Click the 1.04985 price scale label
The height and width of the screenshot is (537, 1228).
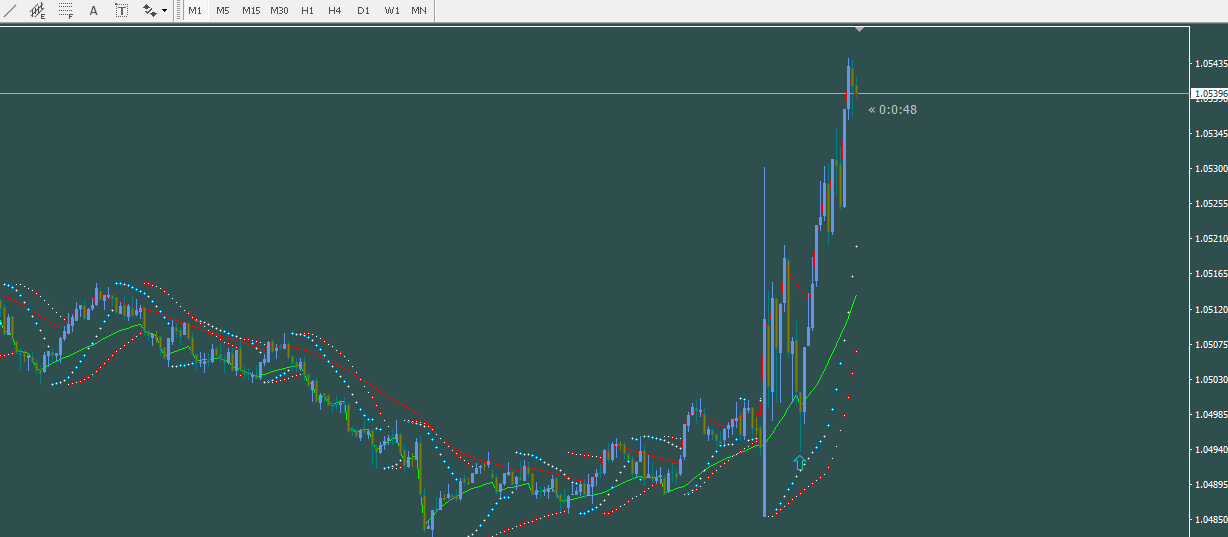click(1210, 414)
